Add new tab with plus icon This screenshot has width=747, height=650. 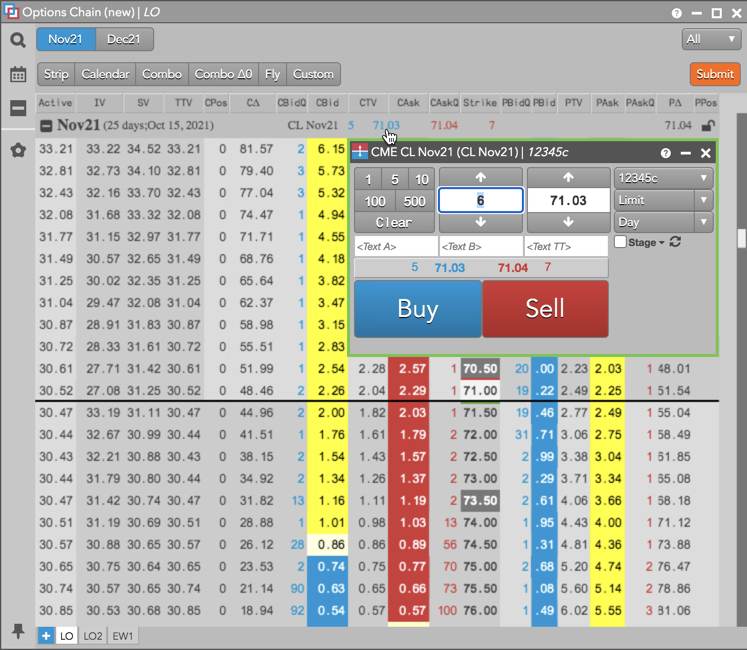pyautogui.click(x=46, y=635)
